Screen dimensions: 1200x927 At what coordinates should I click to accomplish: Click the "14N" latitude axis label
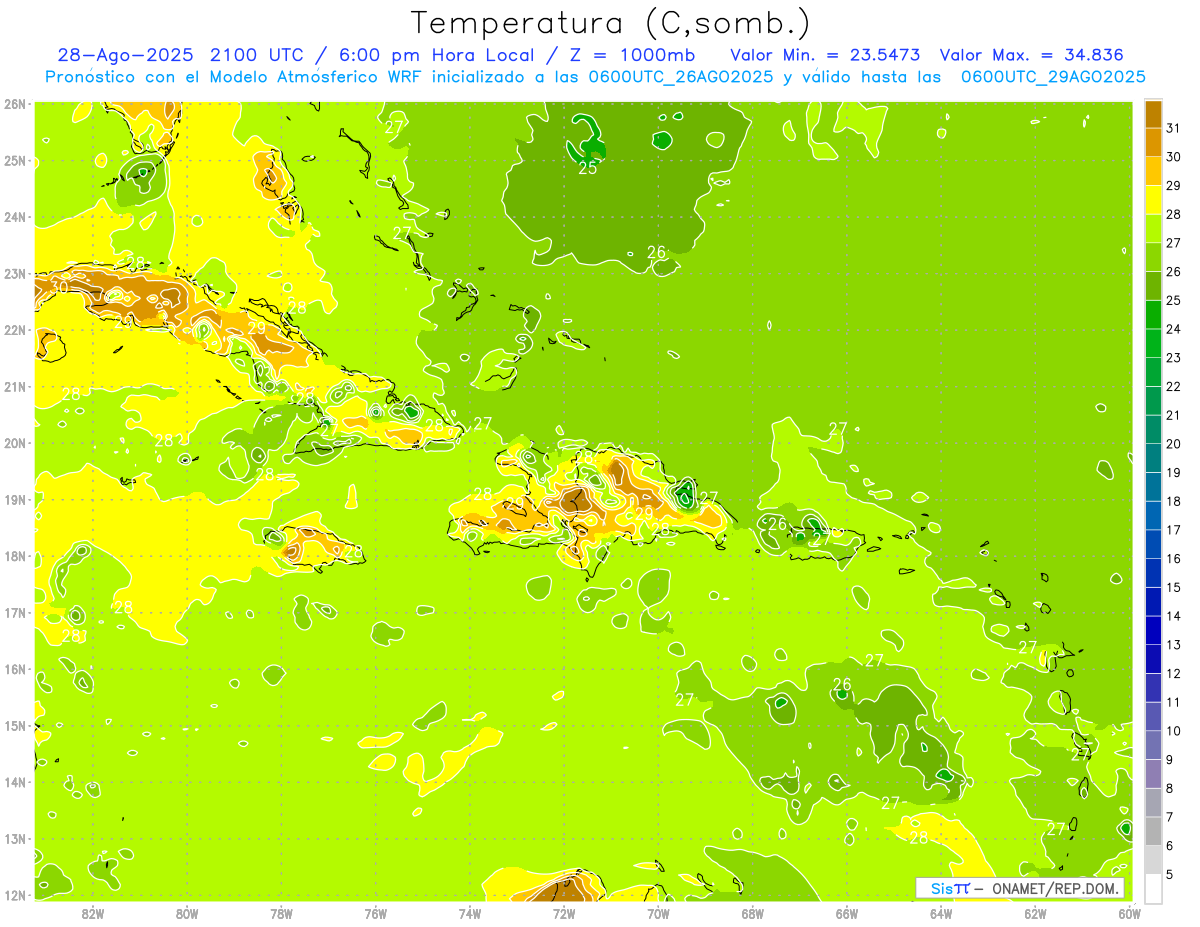tap(14, 782)
